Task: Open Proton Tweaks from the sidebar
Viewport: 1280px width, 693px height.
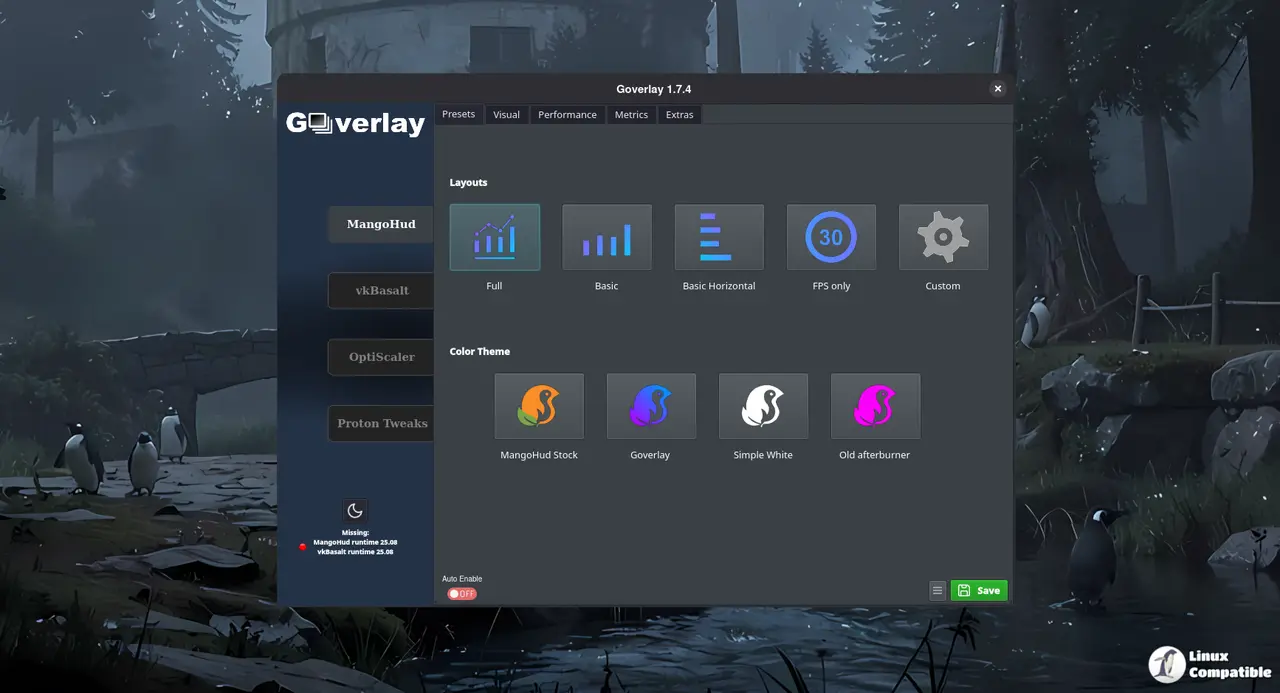Action: coord(381,424)
